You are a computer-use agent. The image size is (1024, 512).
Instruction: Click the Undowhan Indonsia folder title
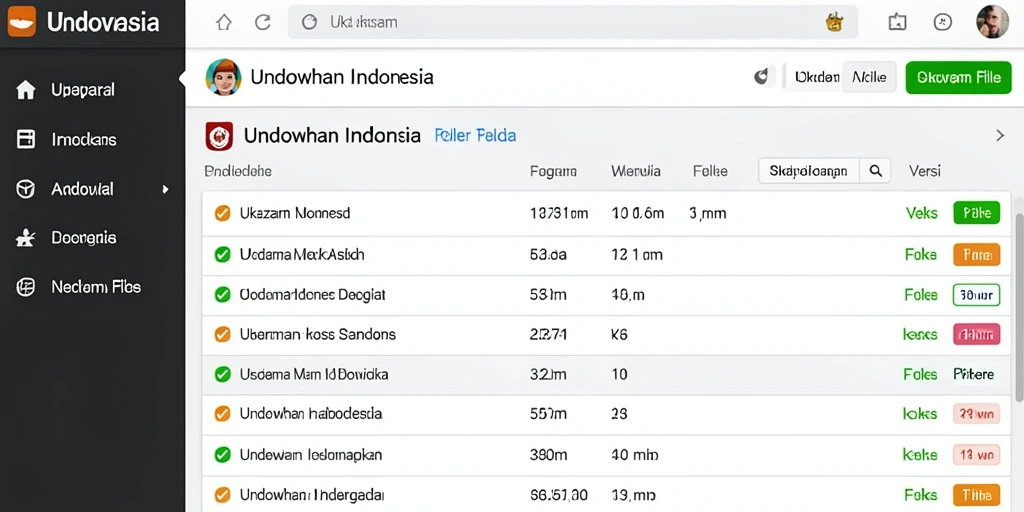click(x=332, y=136)
